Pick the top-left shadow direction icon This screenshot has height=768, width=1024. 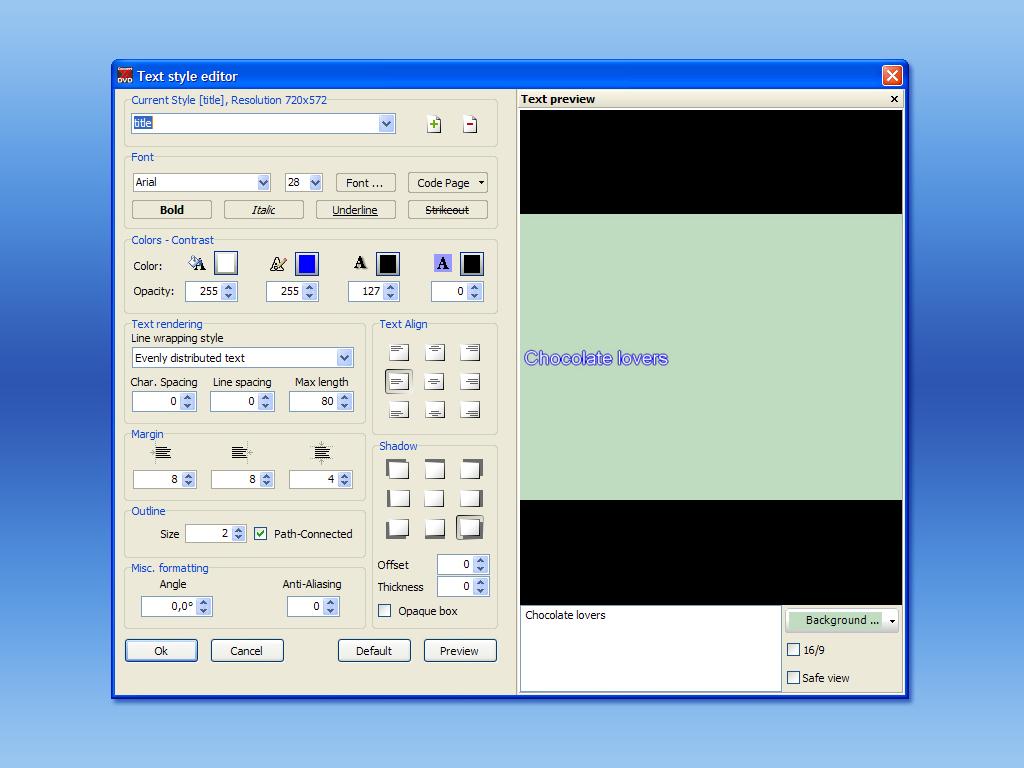398,469
